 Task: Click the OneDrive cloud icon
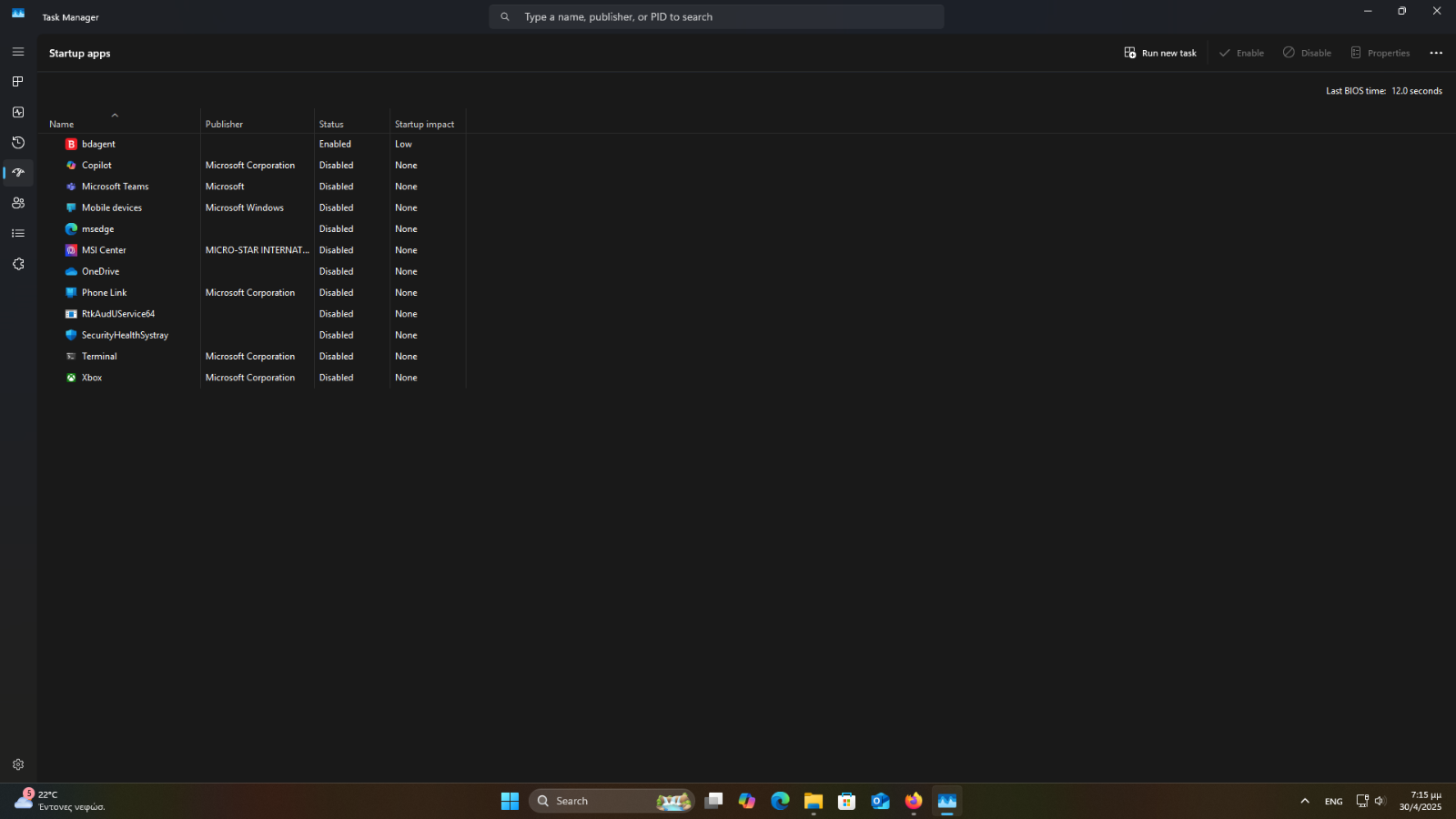click(71, 271)
